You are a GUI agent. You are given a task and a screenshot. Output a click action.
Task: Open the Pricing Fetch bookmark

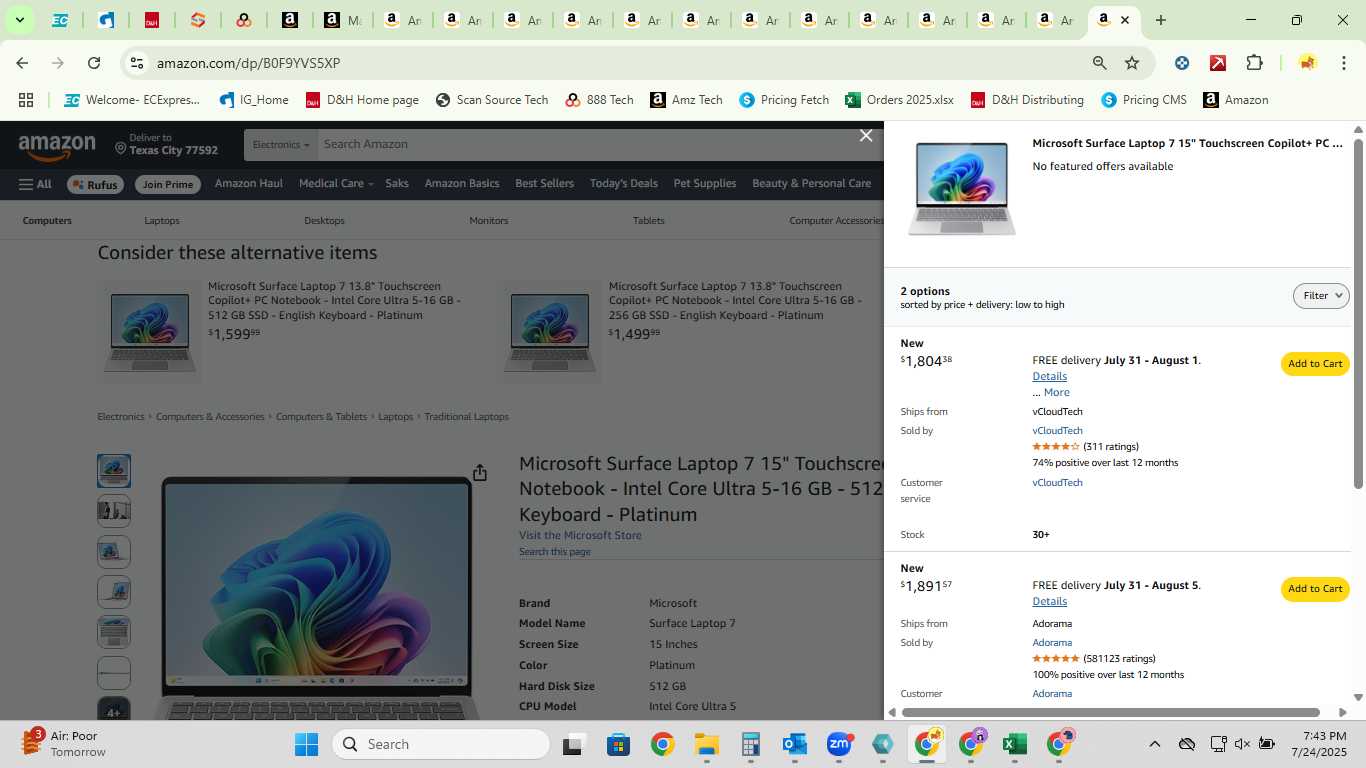[x=784, y=100]
